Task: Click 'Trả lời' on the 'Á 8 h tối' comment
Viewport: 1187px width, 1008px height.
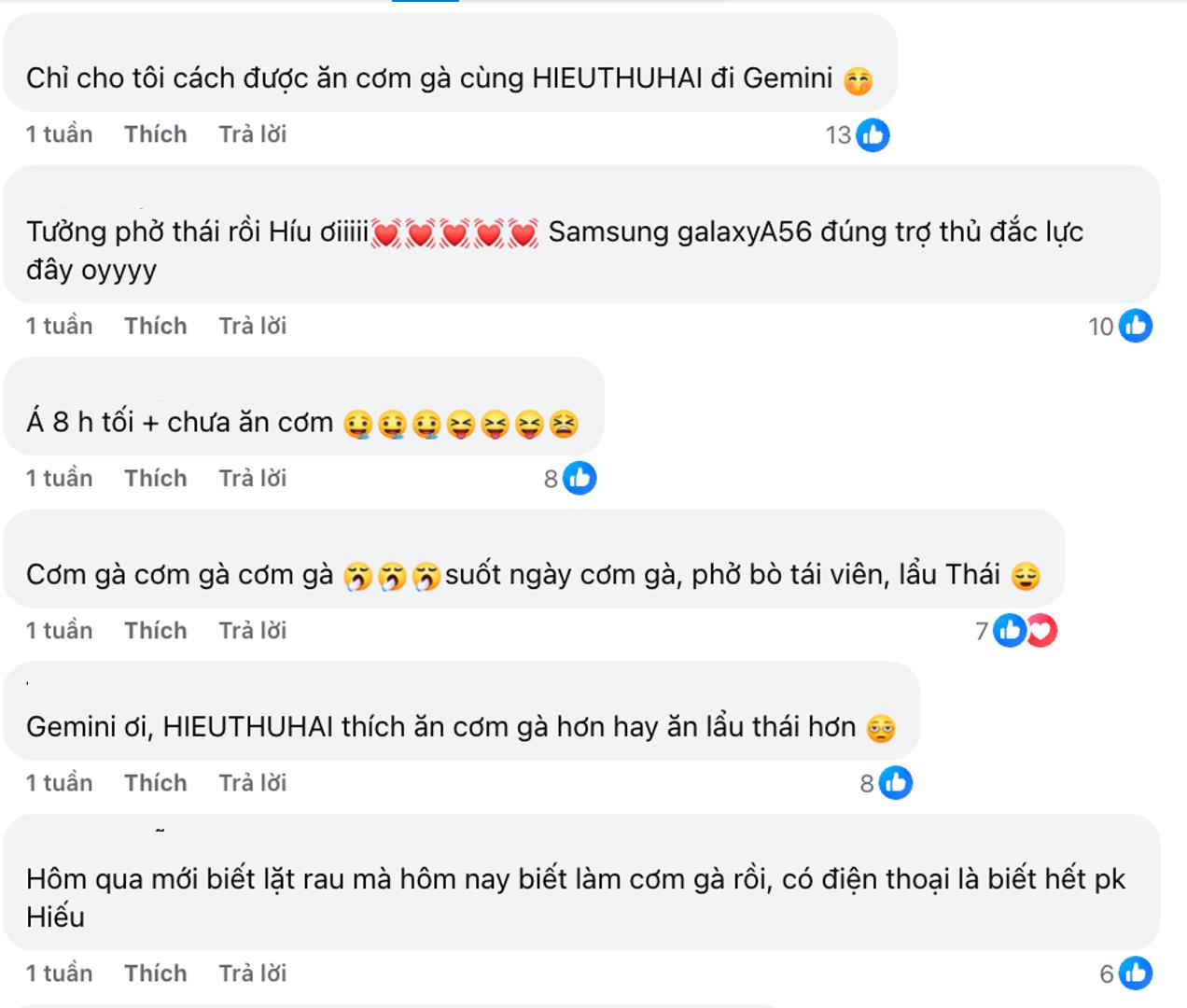Action: [253, 477]
